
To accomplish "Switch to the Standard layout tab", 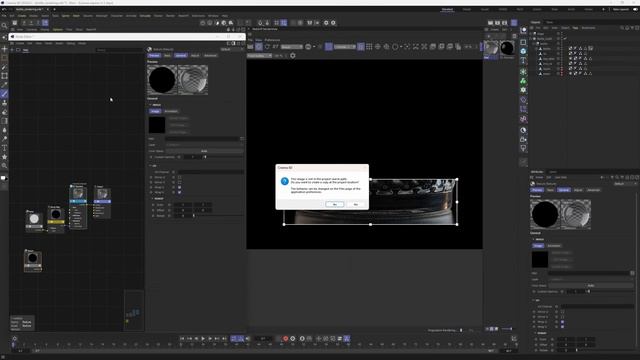I will [447, 9].
